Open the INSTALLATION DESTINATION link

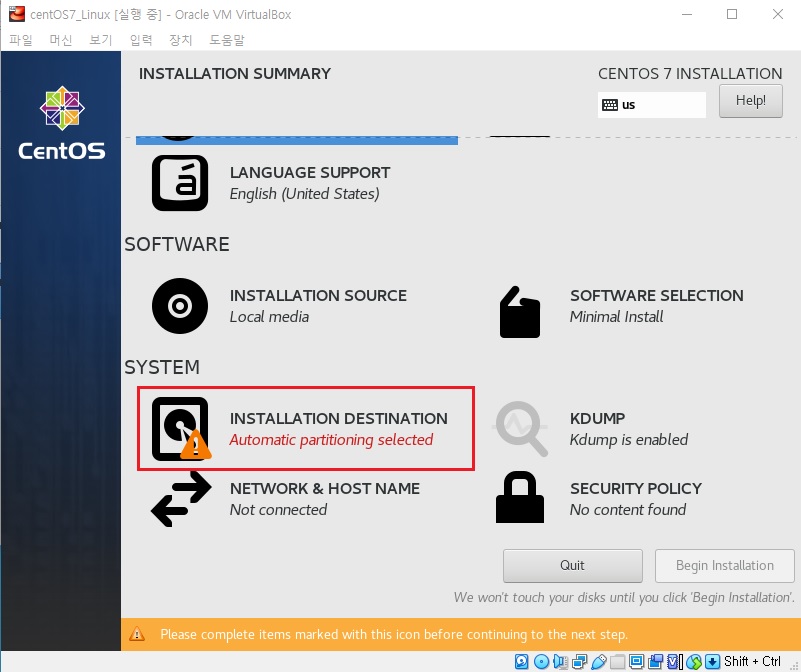(x=338, y=419)
